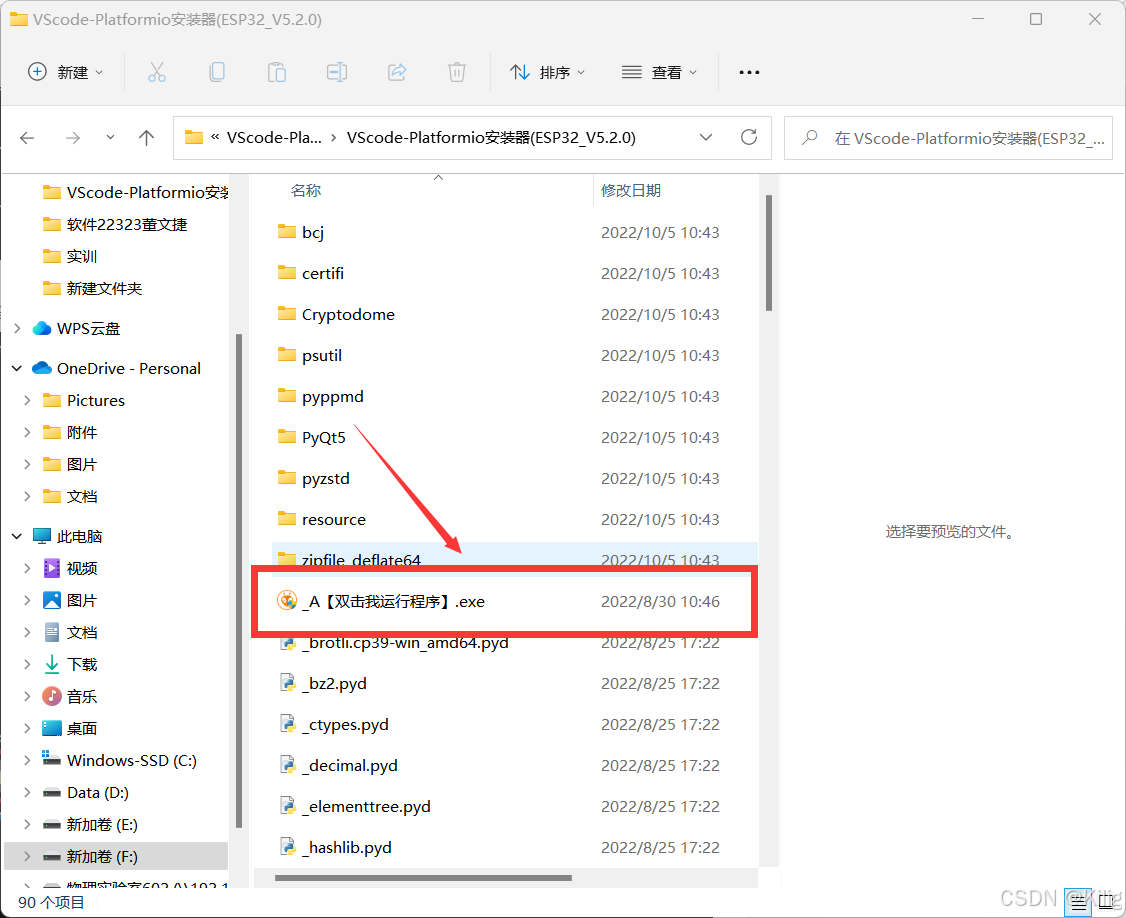Click the search magnifier icon
The image size is (1126, 918).
click(809, 137)
